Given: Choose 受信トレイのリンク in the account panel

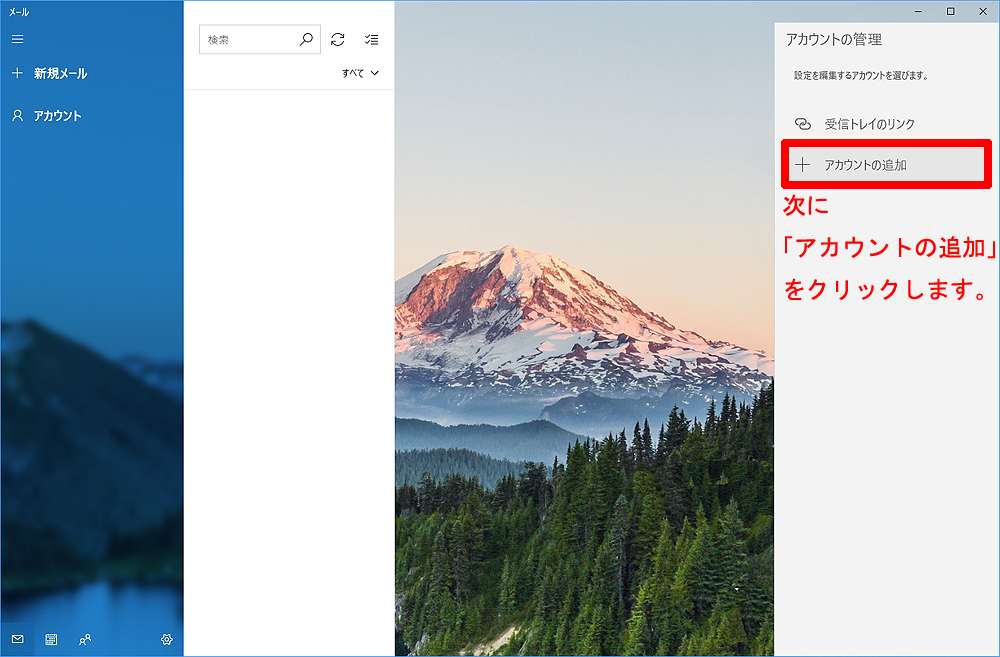Looking at the screenshot, I should pyautogui.click(x=869, y=124).
